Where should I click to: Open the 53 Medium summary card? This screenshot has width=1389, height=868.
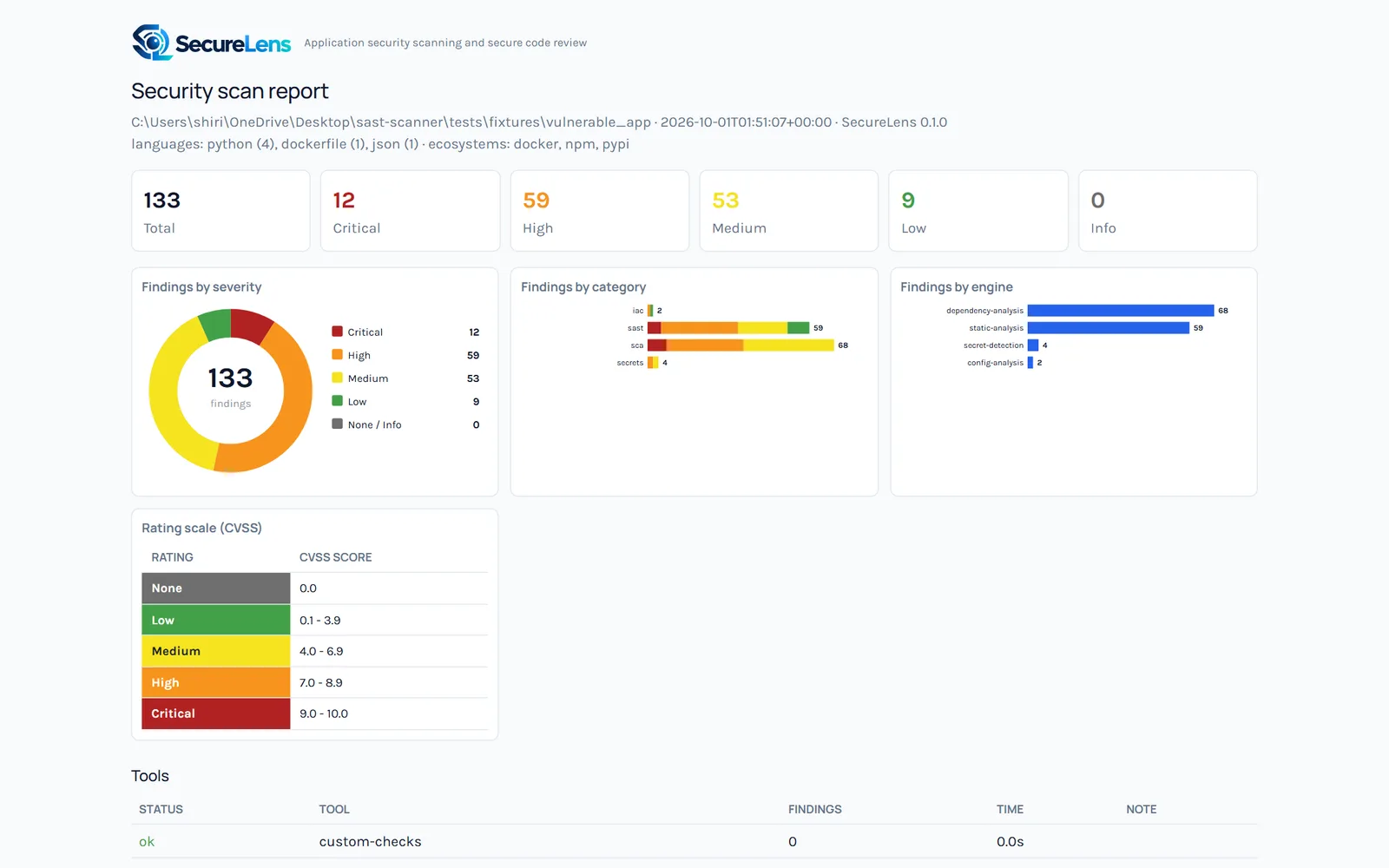pos(789,211)
